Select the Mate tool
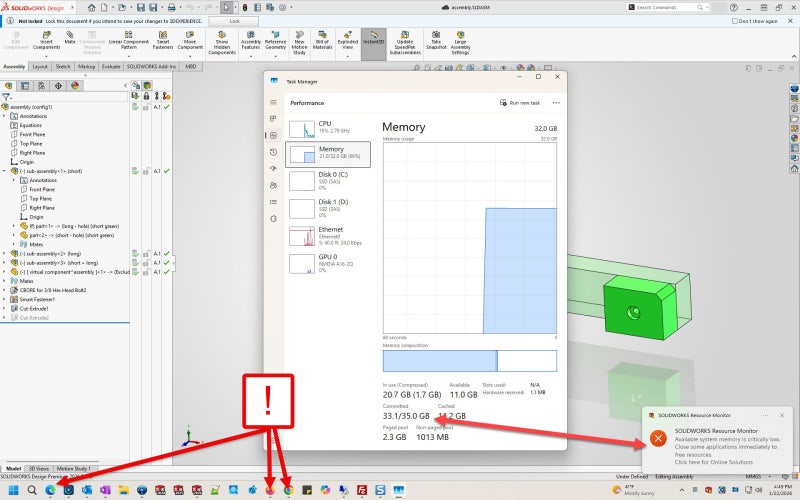800x500 pixels. coord(70,37)
